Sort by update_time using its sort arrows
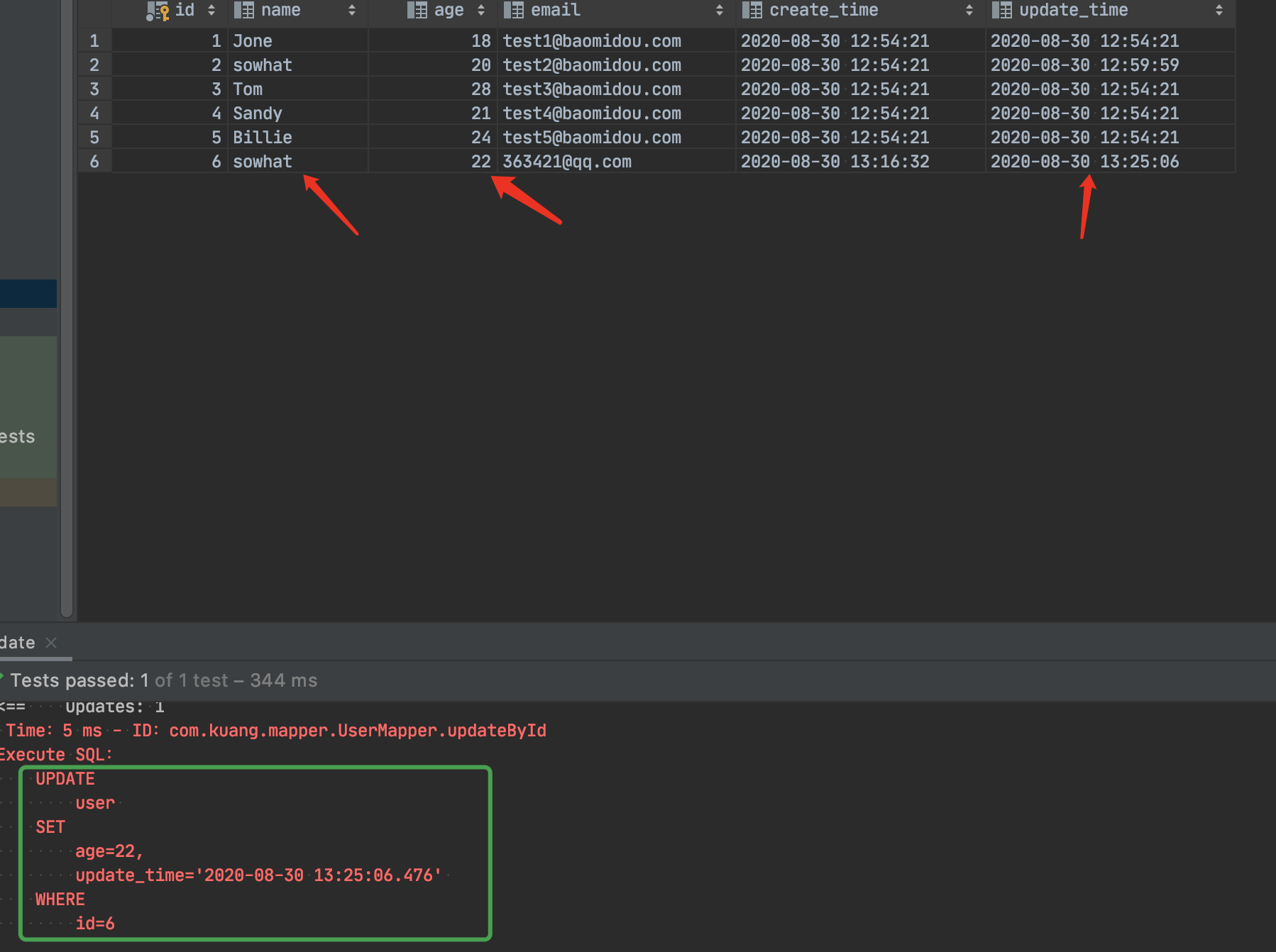Viewport: 1276px width, 952px height. click(x=1219, y=11)
